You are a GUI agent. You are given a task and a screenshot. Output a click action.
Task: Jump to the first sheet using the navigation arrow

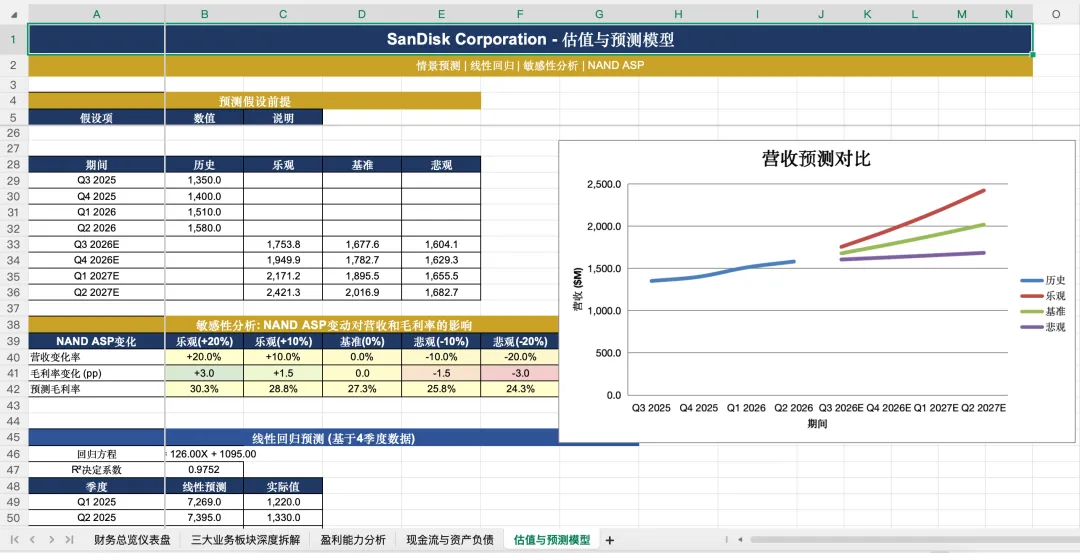click(x=16, y=540)
